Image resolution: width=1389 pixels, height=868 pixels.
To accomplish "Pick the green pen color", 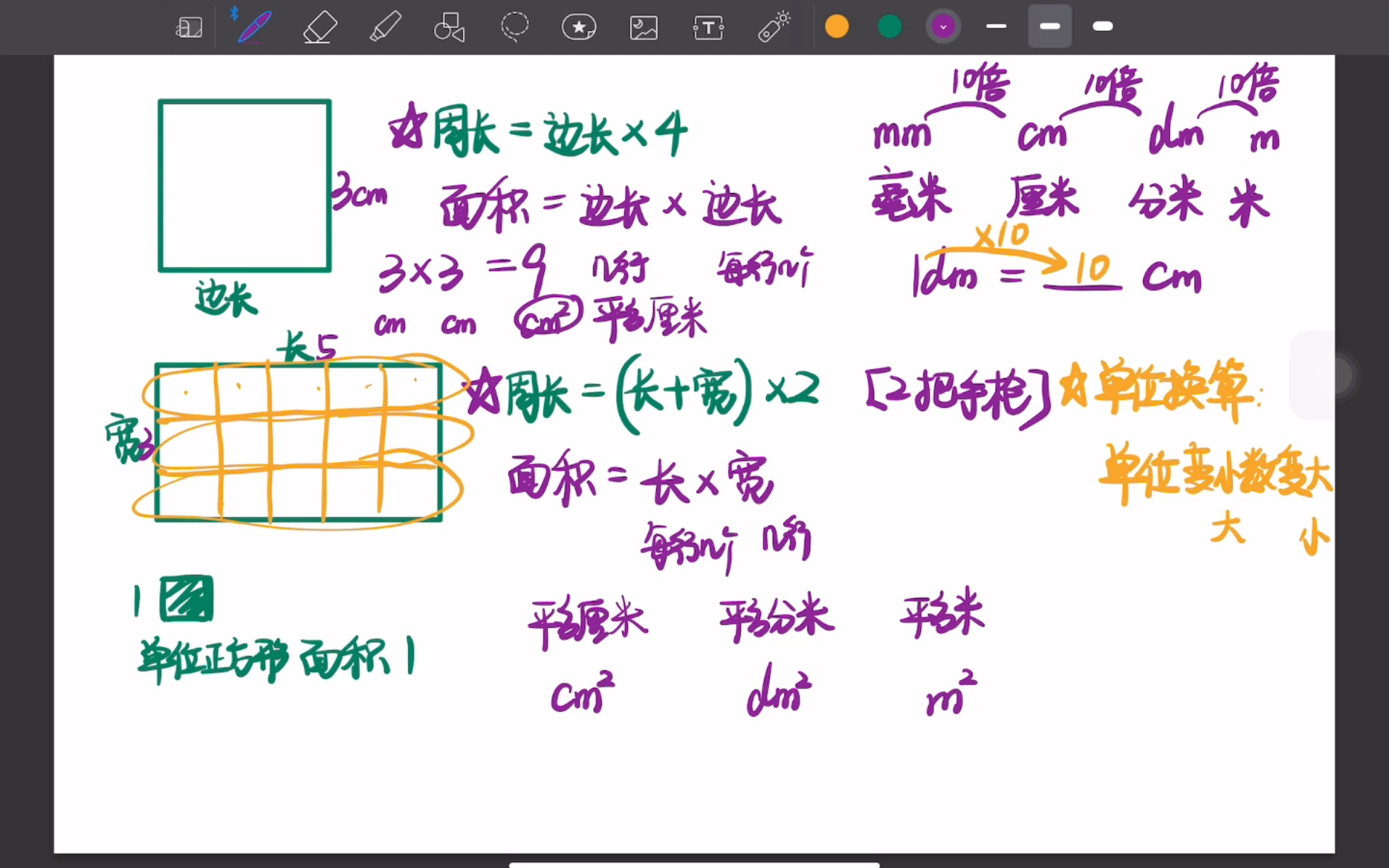I will point(890,27).
